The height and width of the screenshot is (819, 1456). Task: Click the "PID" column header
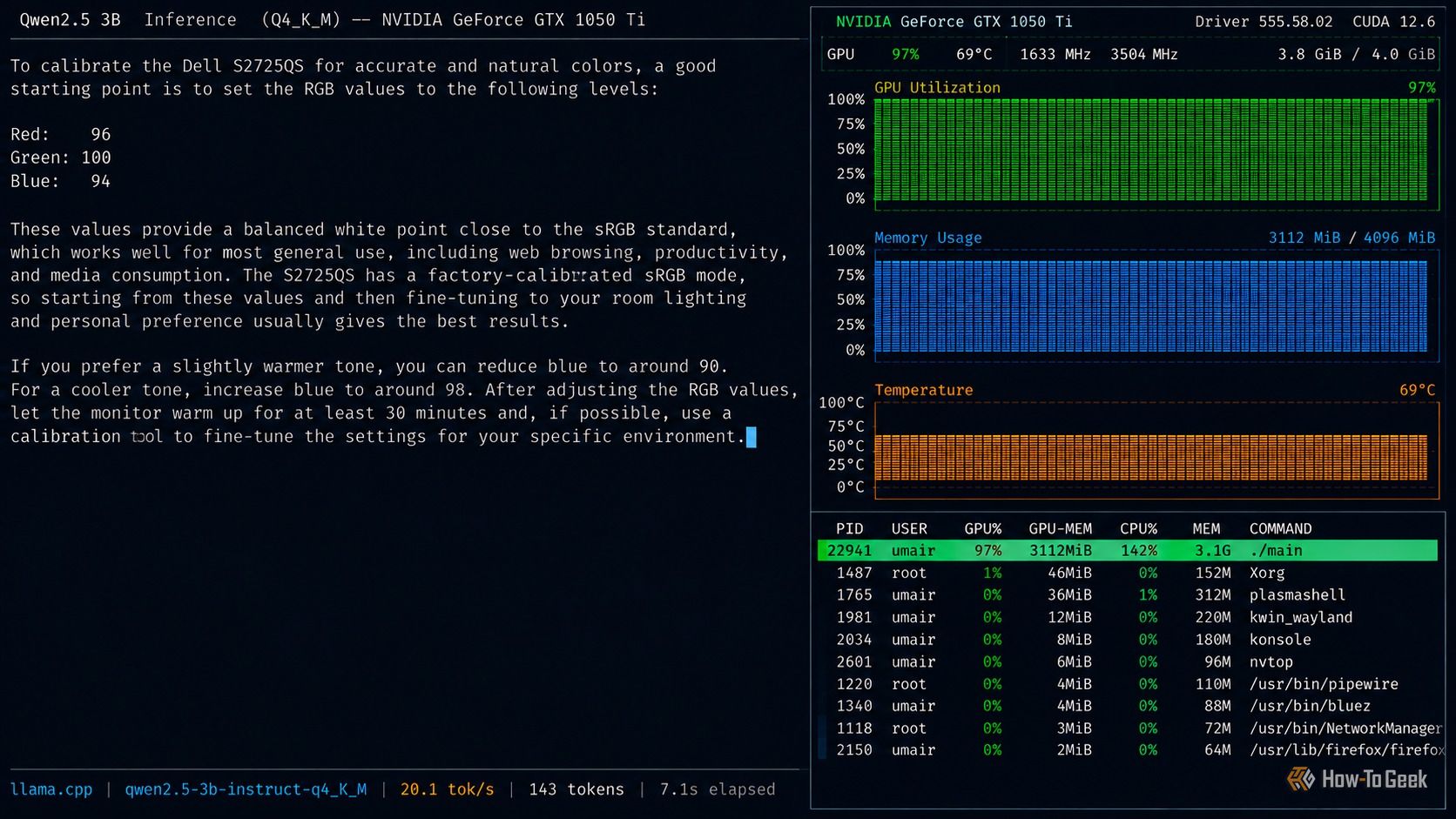(849, 528)
